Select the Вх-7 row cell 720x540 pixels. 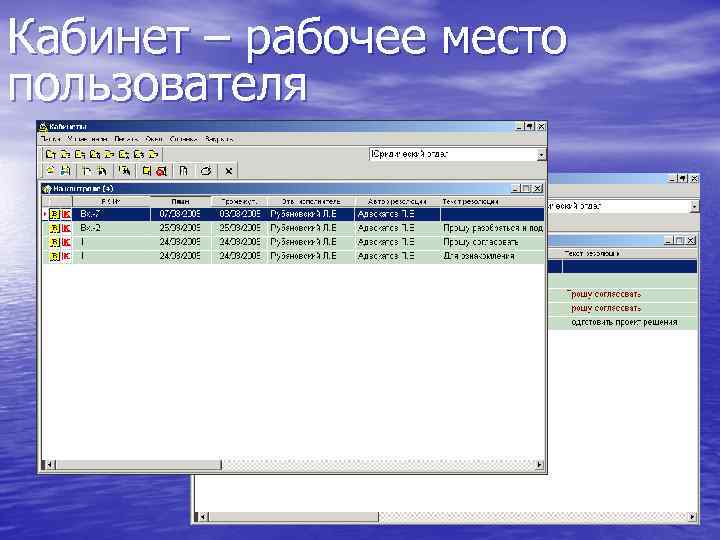112,214
